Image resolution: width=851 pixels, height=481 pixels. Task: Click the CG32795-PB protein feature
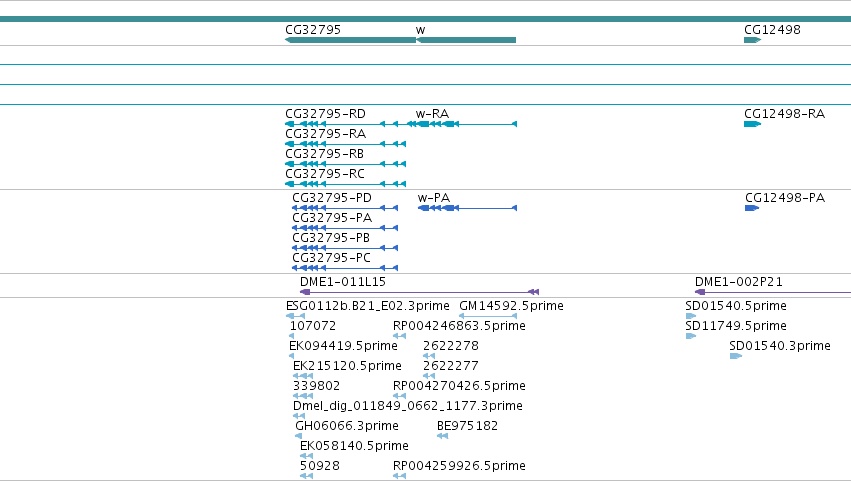[x=345, y=248]
